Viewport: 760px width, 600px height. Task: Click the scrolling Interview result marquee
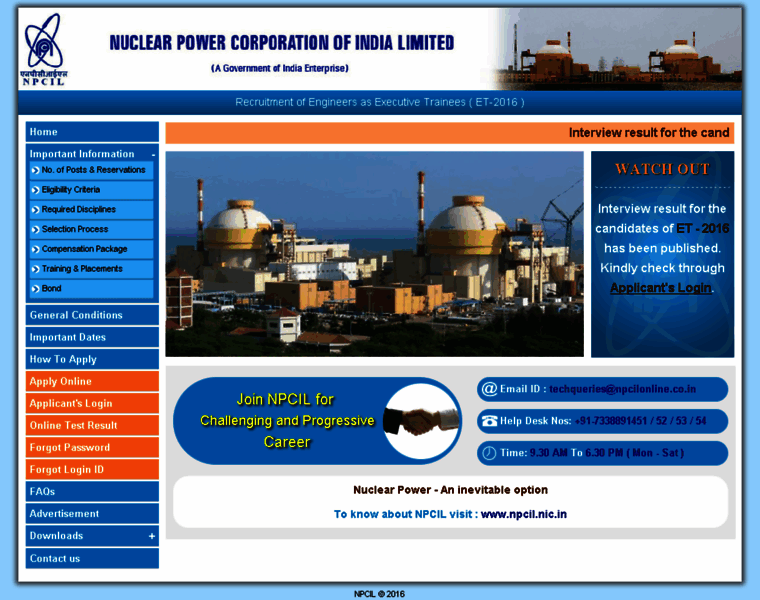pos(450,133)
